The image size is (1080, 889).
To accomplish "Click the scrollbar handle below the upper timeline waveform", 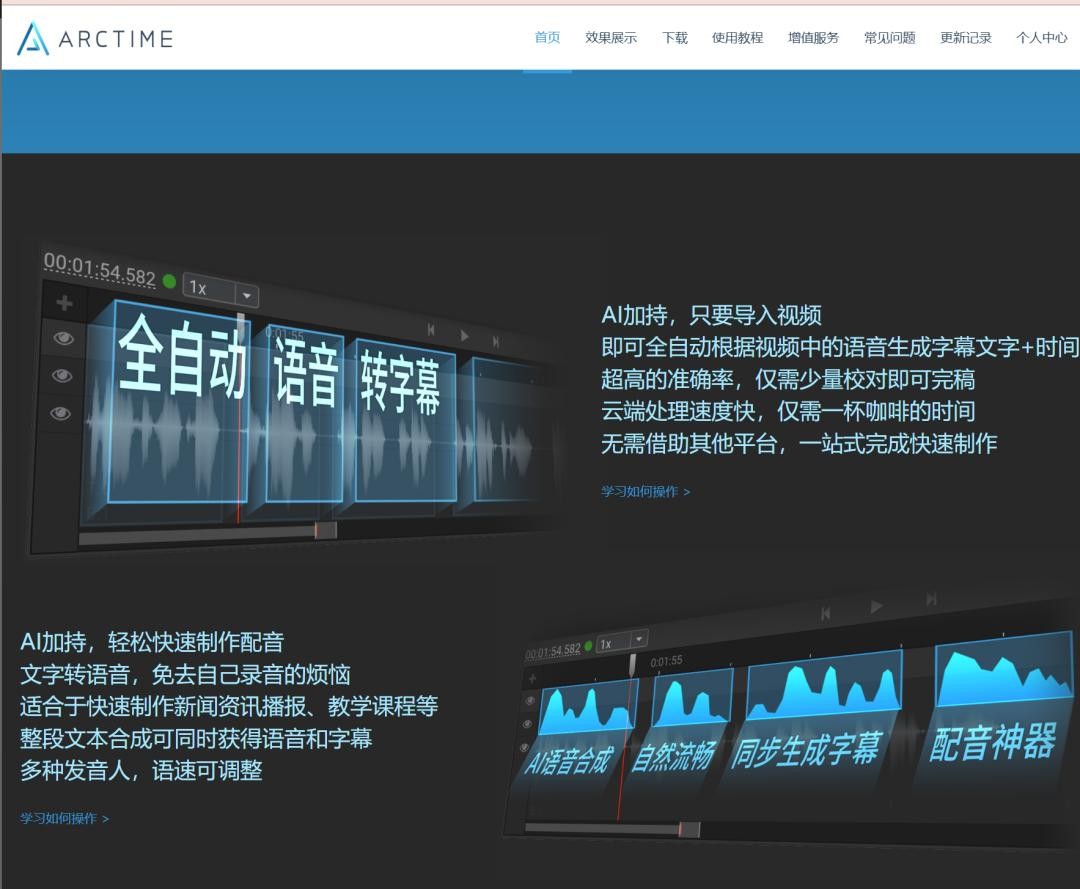I will (x=325, y=530).
